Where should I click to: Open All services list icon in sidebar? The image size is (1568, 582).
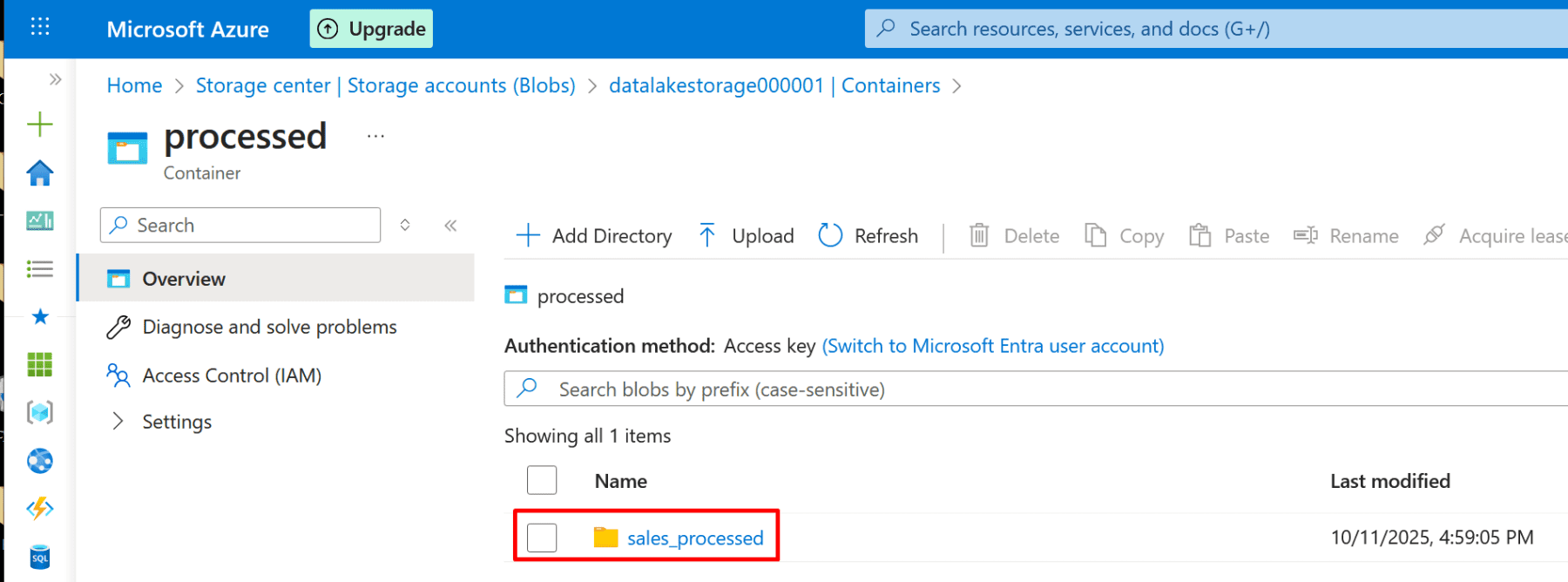(40, 269)
